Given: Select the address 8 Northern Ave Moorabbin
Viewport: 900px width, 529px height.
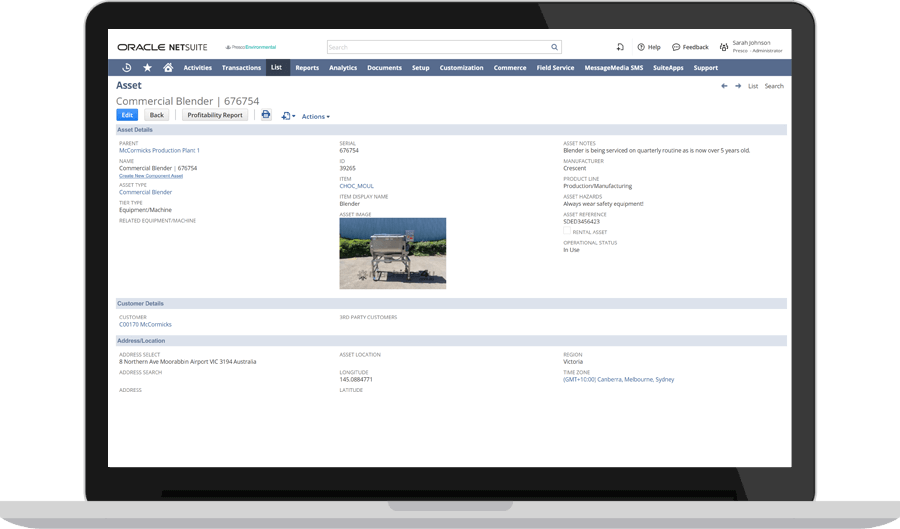Looking at the screenshot, I should (x=188, y=361).
